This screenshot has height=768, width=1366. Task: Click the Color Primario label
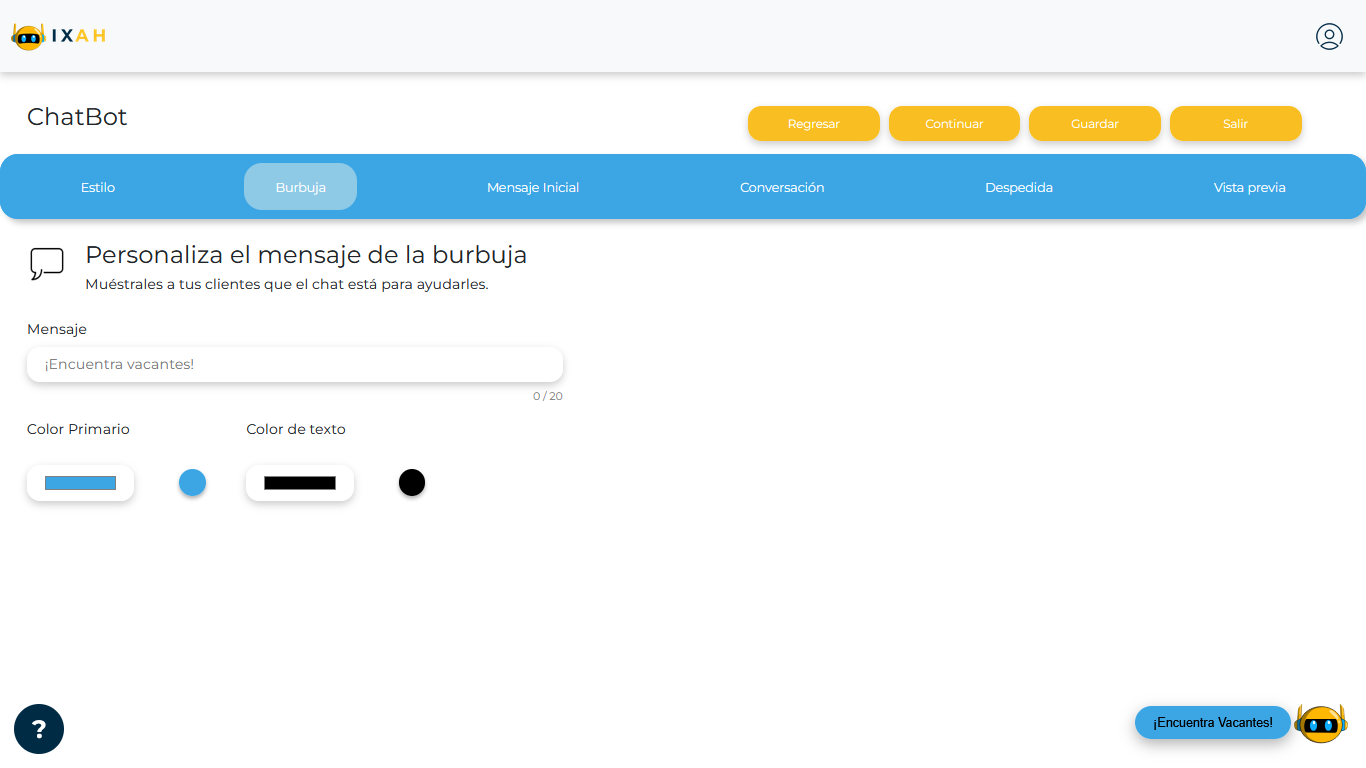[78, 429]
